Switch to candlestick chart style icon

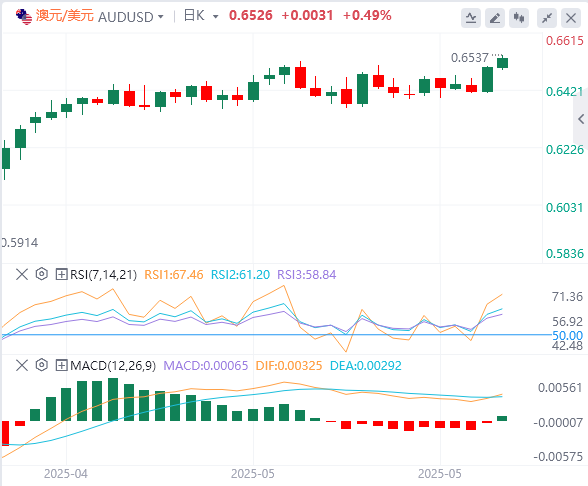click(519, 18)
